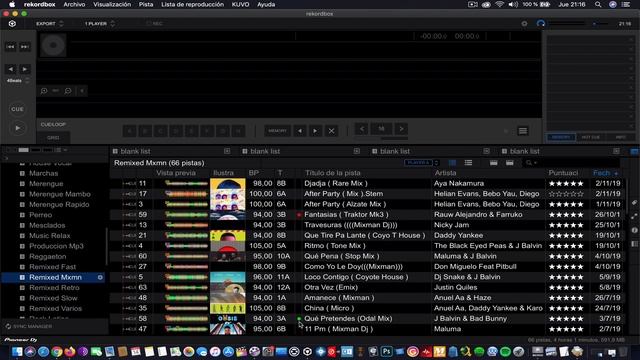Open the Ayuda menu
The width and height of the screenshot is (640, 360).
[x=266, y=4]
